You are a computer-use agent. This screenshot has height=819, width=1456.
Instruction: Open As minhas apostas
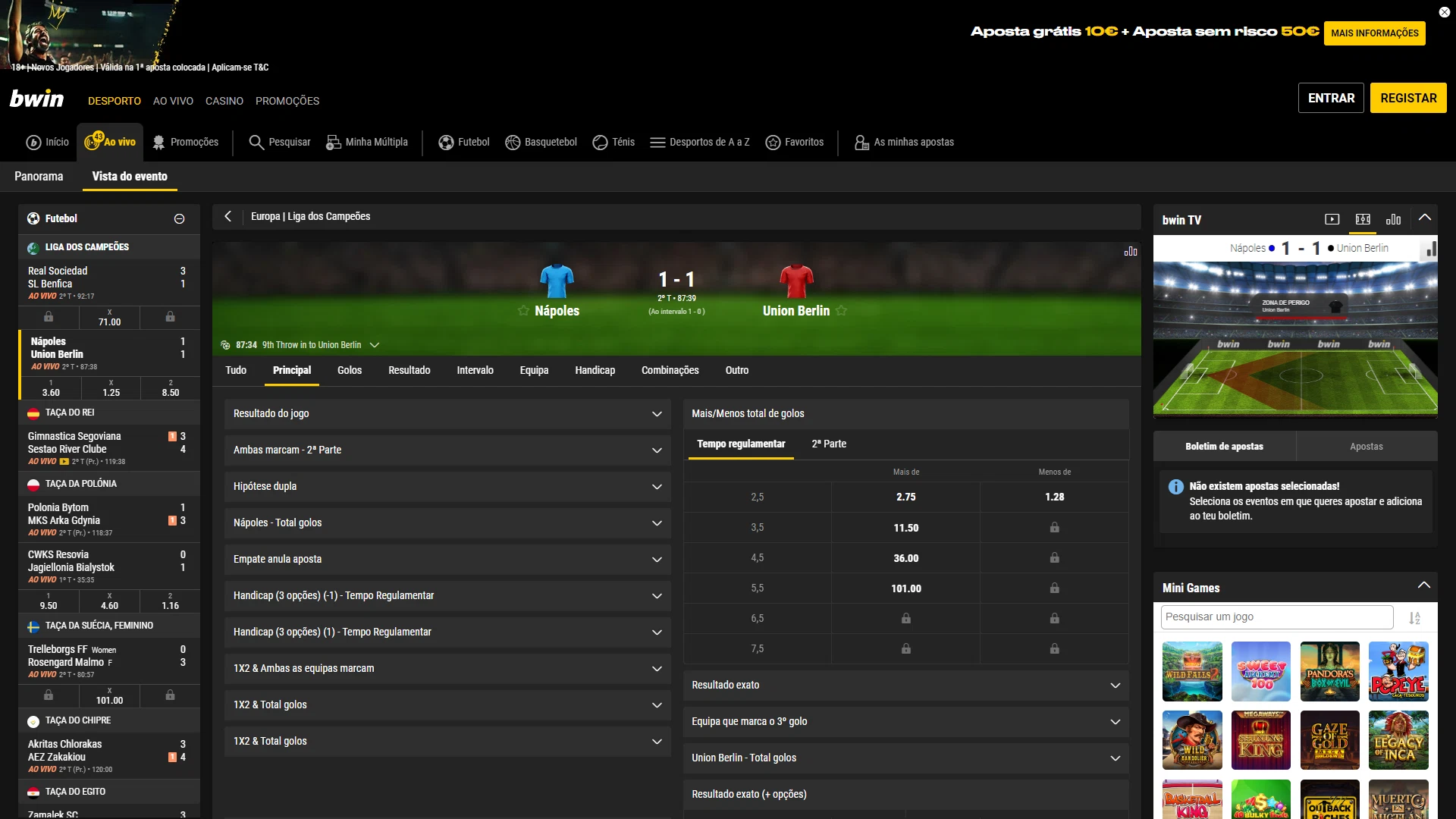904,143
